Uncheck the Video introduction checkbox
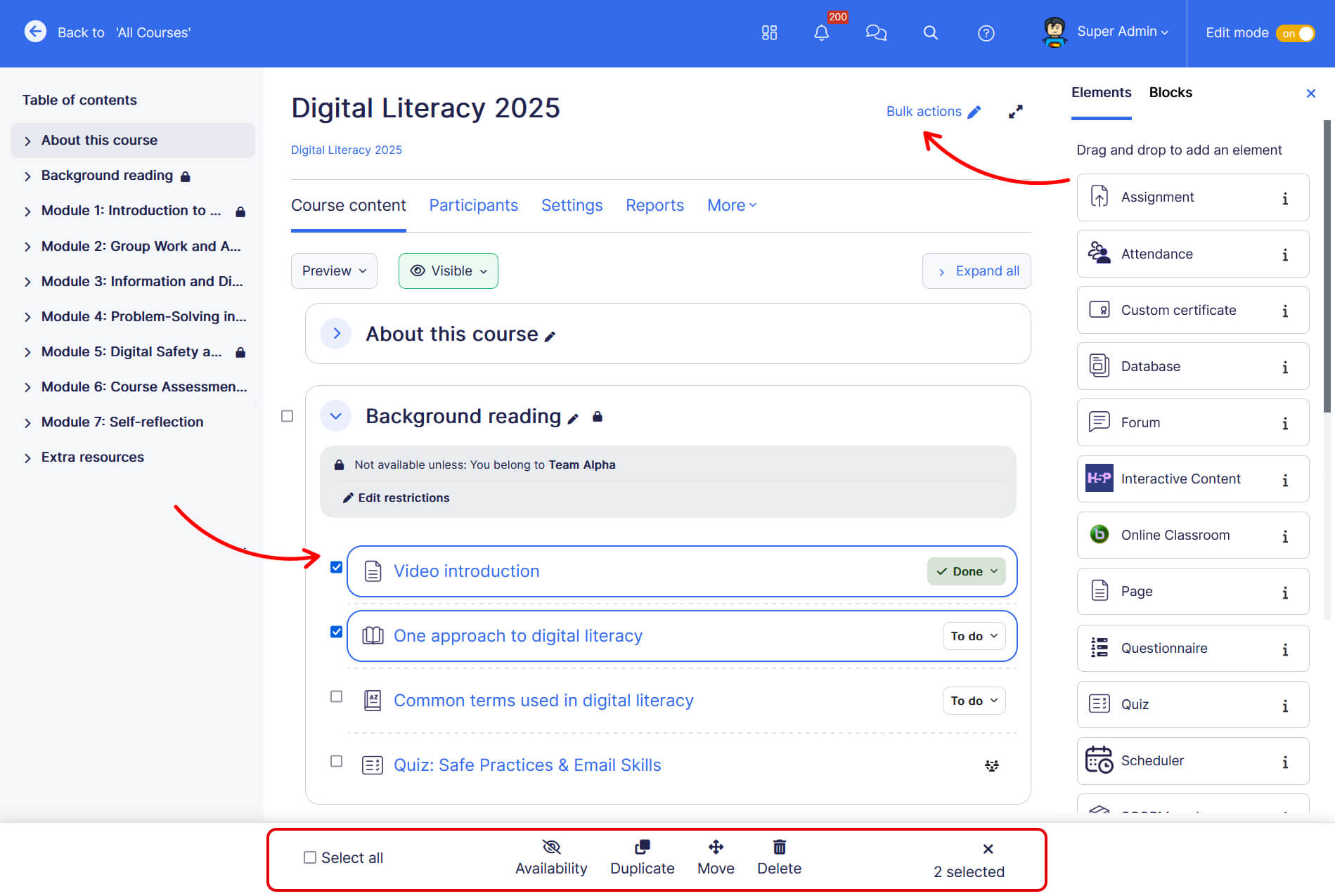Screen dimensions: 1335x896 [x=336, y=567]
